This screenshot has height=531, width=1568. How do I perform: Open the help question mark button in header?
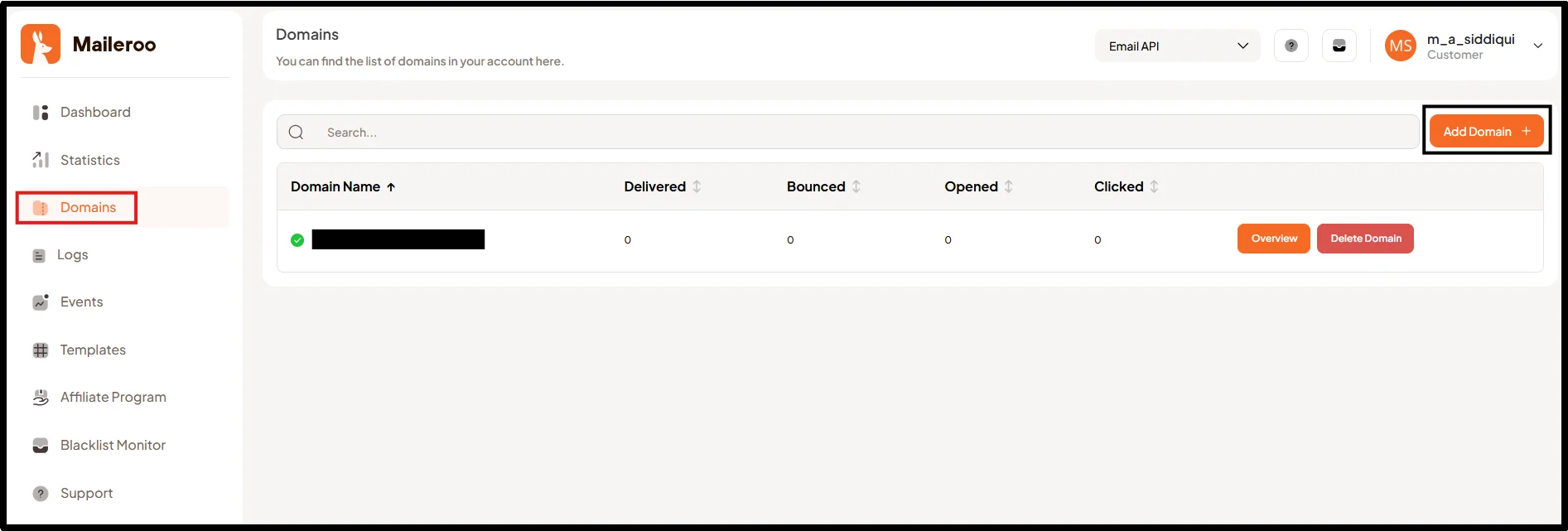(x=1291, y=46)
